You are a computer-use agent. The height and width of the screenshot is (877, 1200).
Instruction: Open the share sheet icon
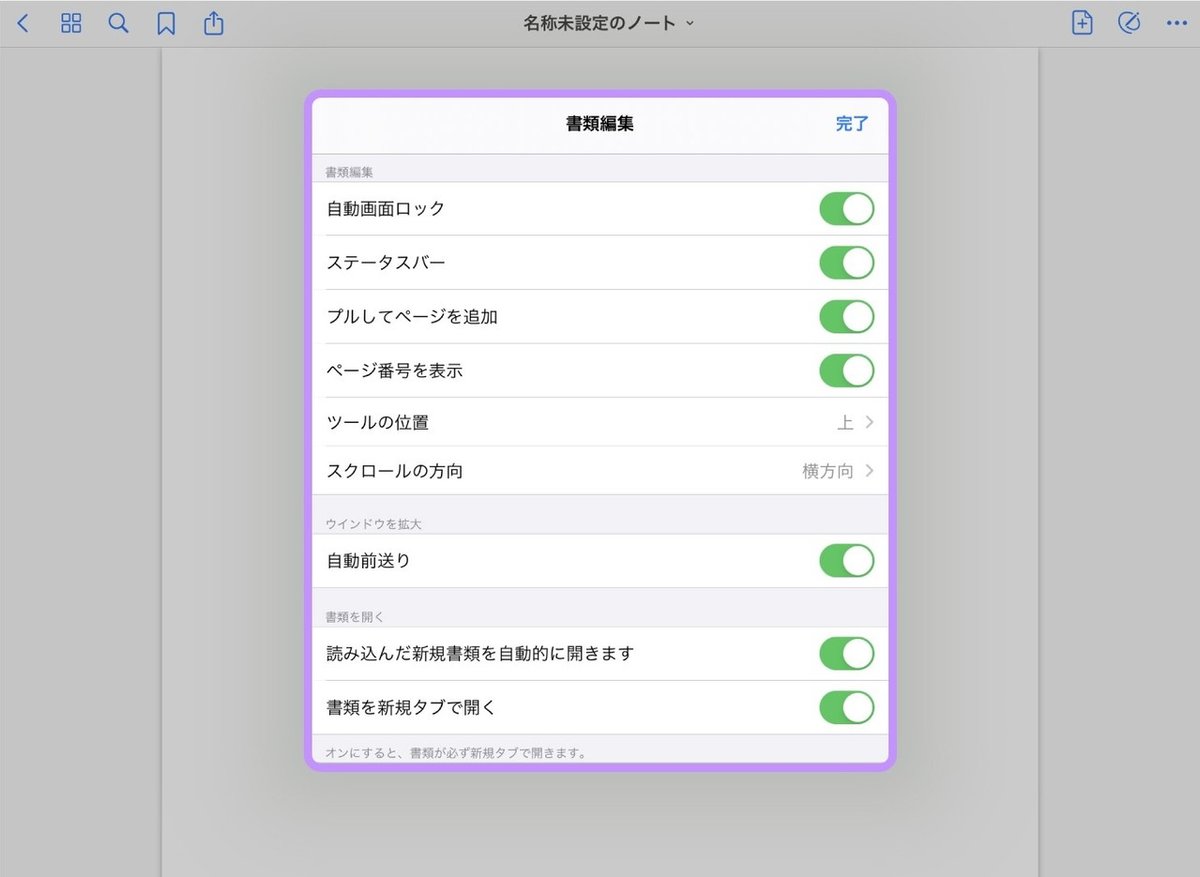(x=213, y=22)
